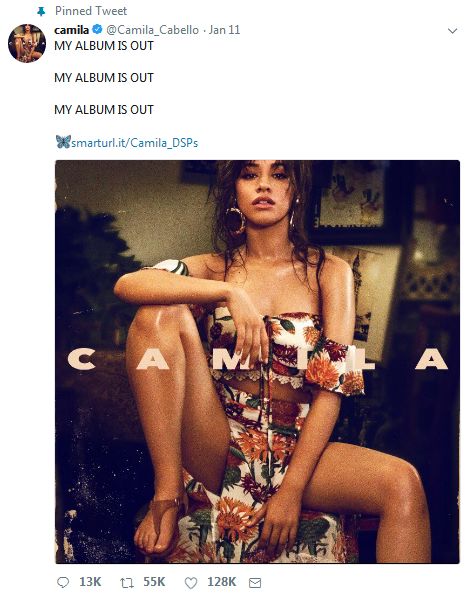Open the Jan 11 tweet timestamp
Image resolution: width=467 pixels, height=593 pixels.
(224, 30)
